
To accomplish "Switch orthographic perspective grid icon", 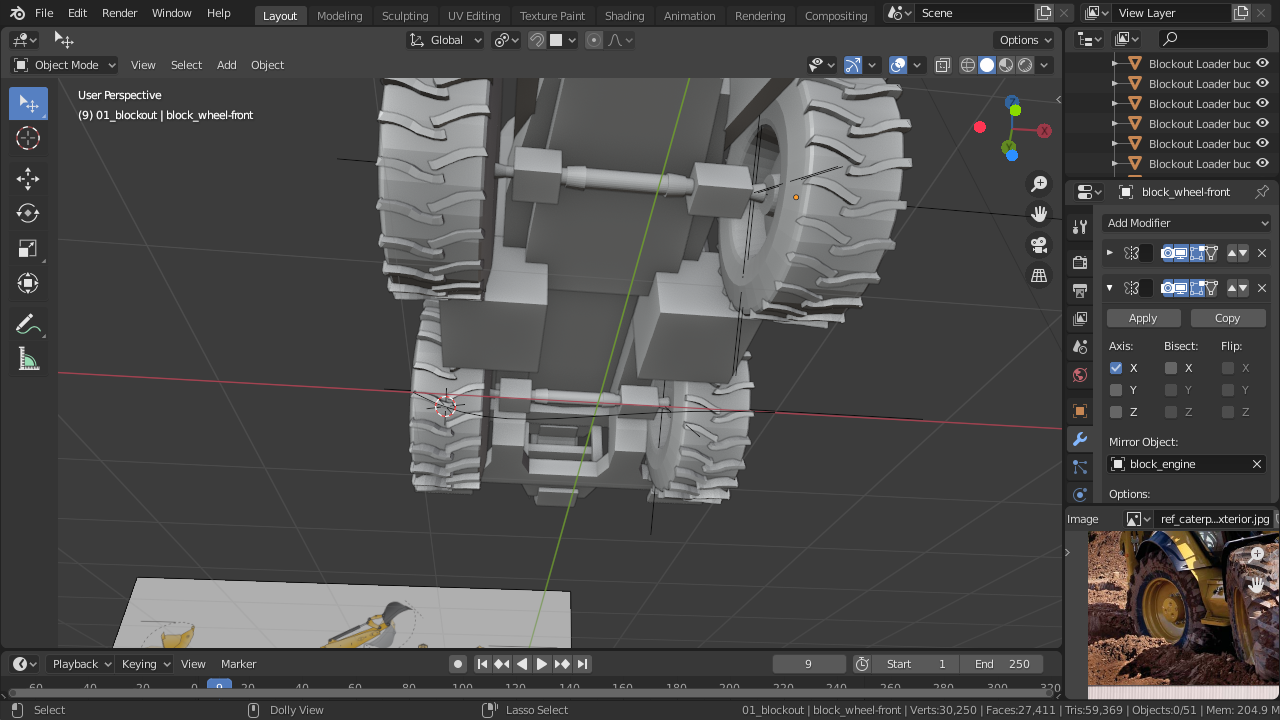I will coord(1039,275).
